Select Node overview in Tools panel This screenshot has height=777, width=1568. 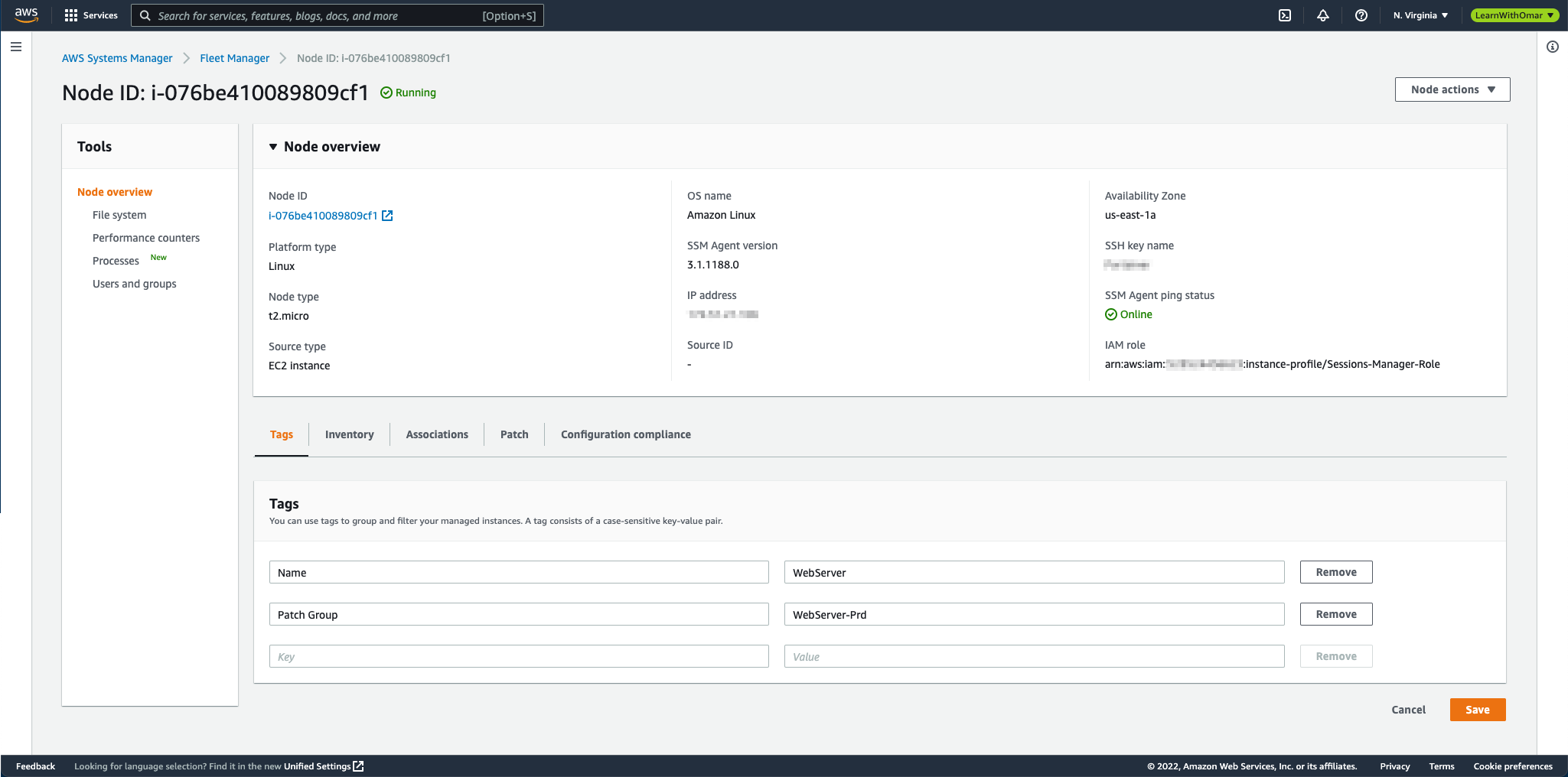(x=115, y=192)
